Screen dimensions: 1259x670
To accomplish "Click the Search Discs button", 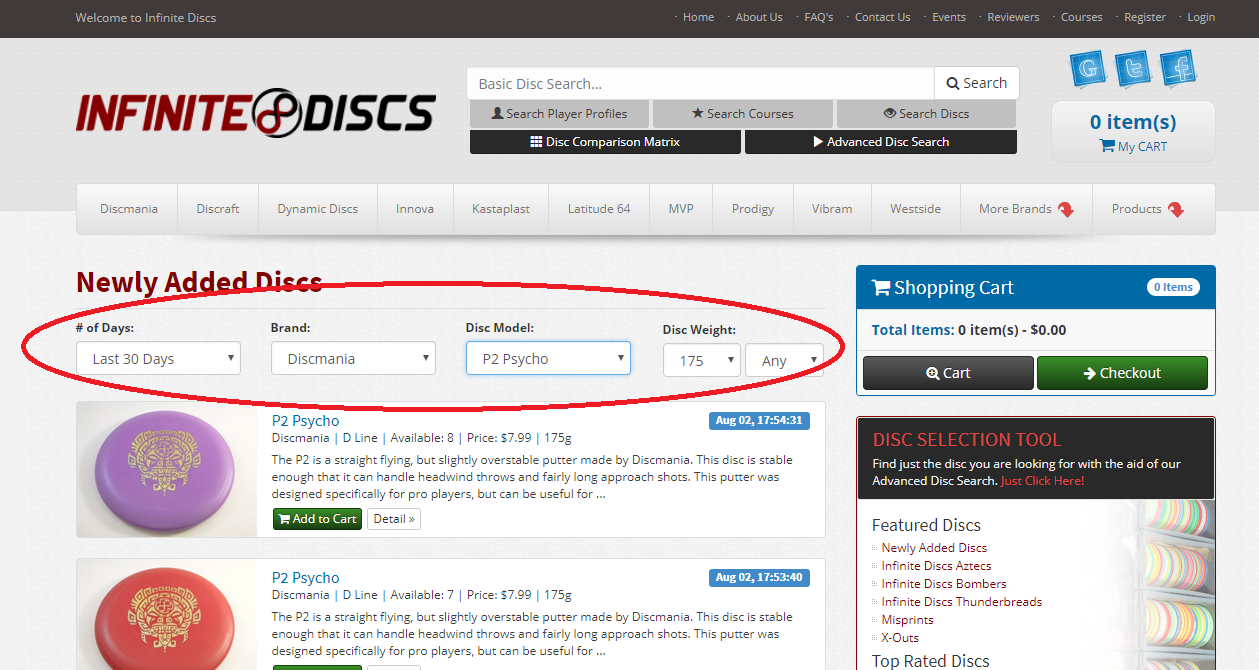I will (x=927, y=114).
